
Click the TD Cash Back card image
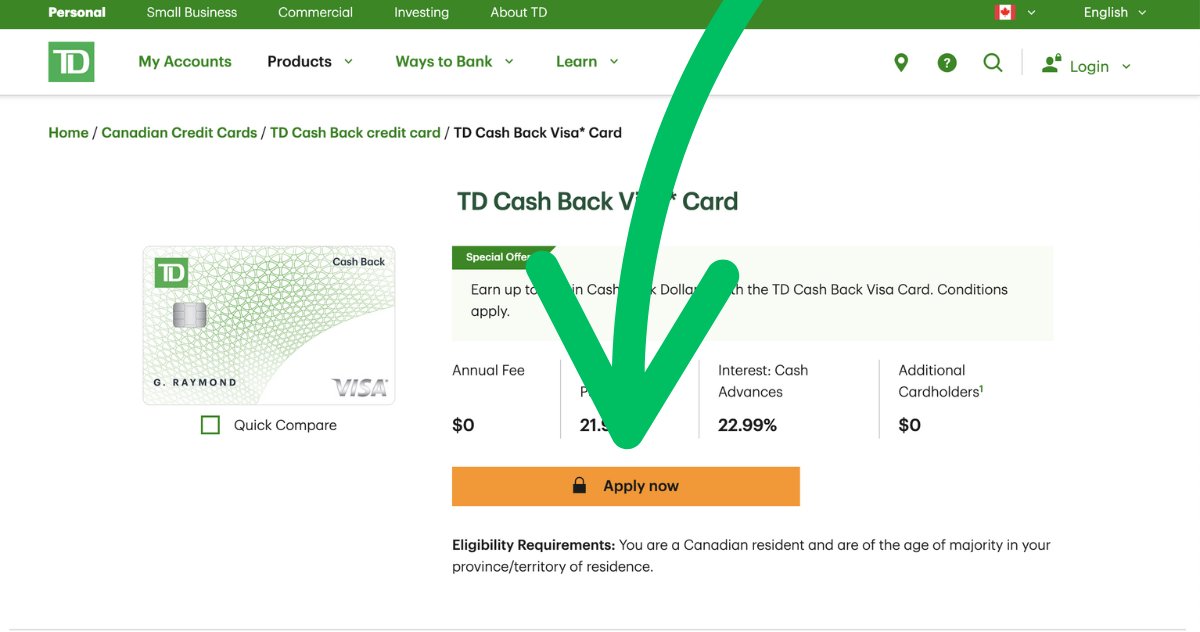[269, 325]
